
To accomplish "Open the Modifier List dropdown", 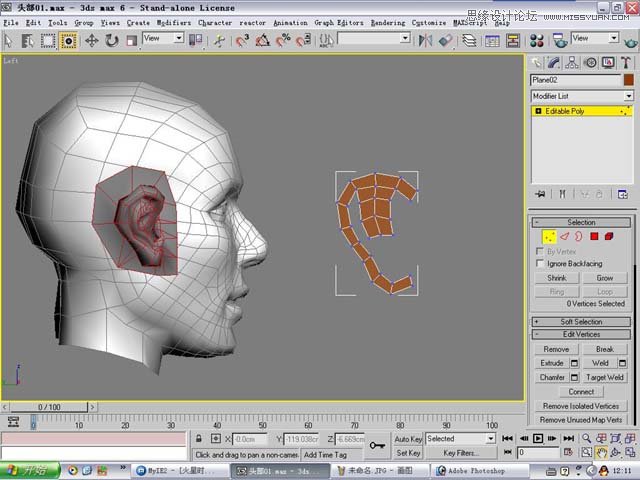I will coord(582,96).
